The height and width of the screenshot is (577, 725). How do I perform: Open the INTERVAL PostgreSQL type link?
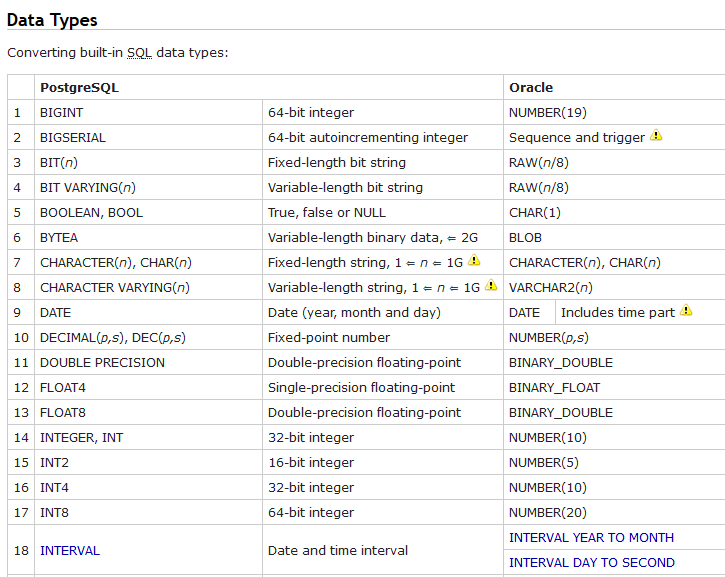click(x=70, y=551)
